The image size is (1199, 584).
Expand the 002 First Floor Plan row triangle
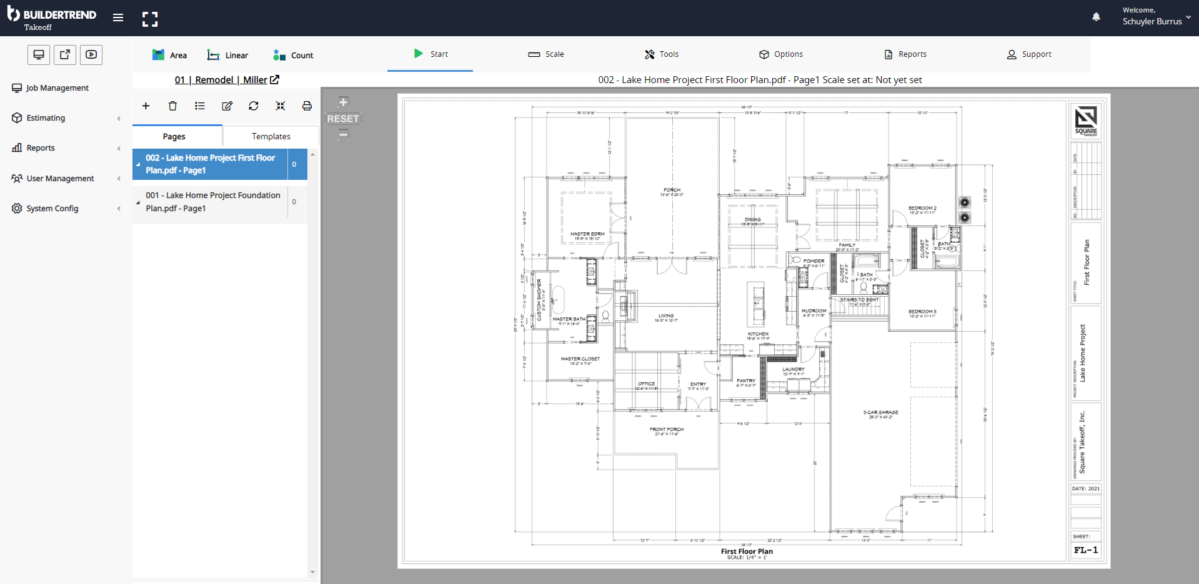pos(138,164)
